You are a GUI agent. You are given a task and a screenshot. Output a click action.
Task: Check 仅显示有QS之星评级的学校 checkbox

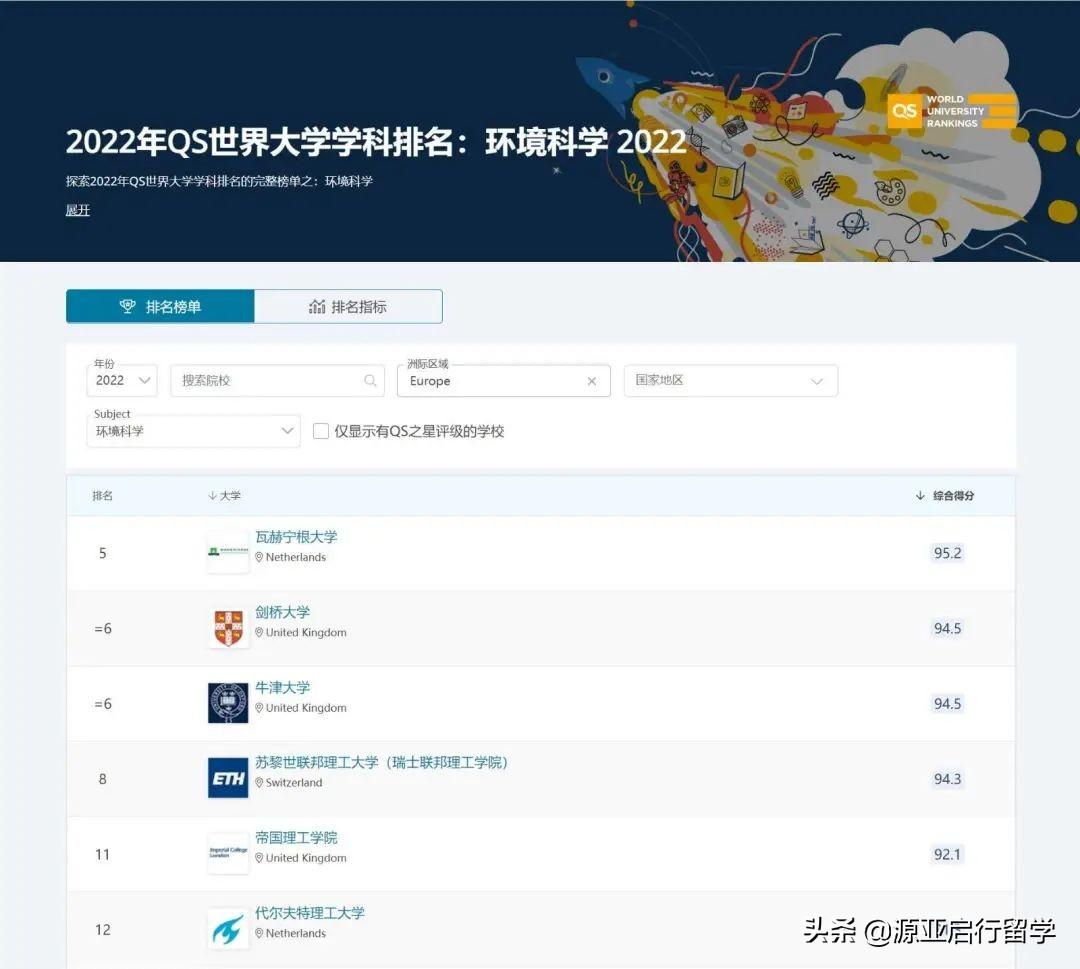(320, 431)
